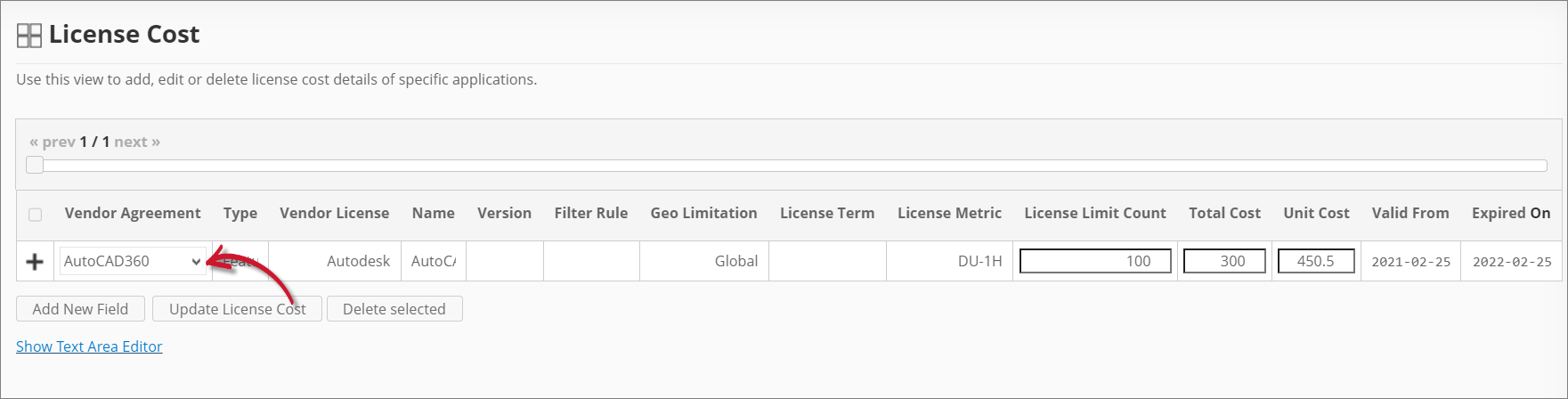This screenshot has width=1568, height=399.
Task: Toggle the select-all checkbox in header
Action: pos(36,215)
